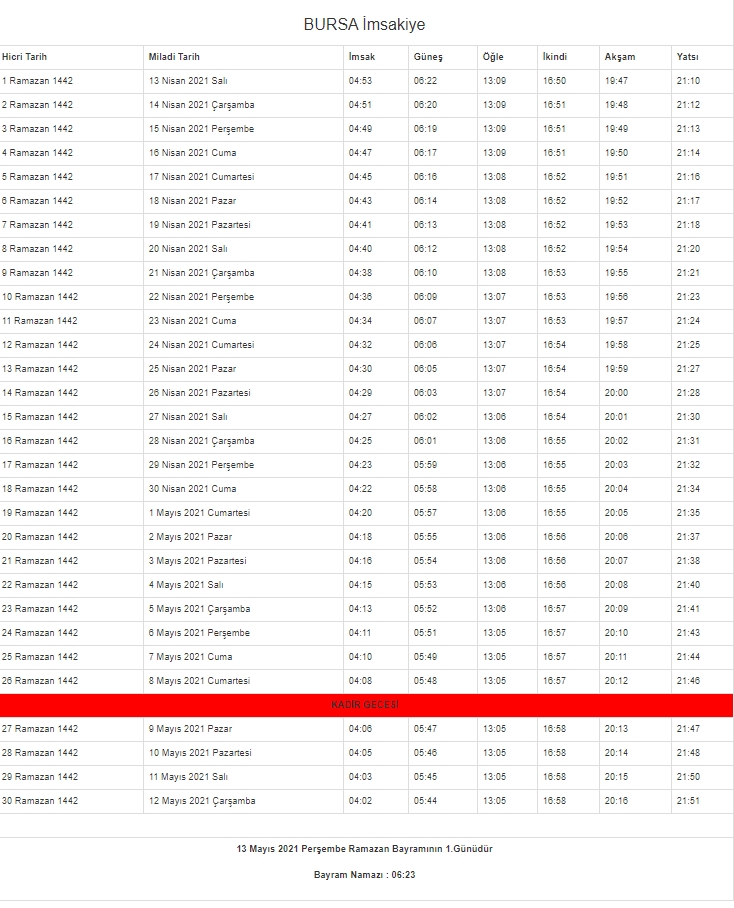This screenshot has width=734, height=908.
Task: Click the 12 Mayıs 2021 Çarşamba cell
Action: click(x=202, y=801)
